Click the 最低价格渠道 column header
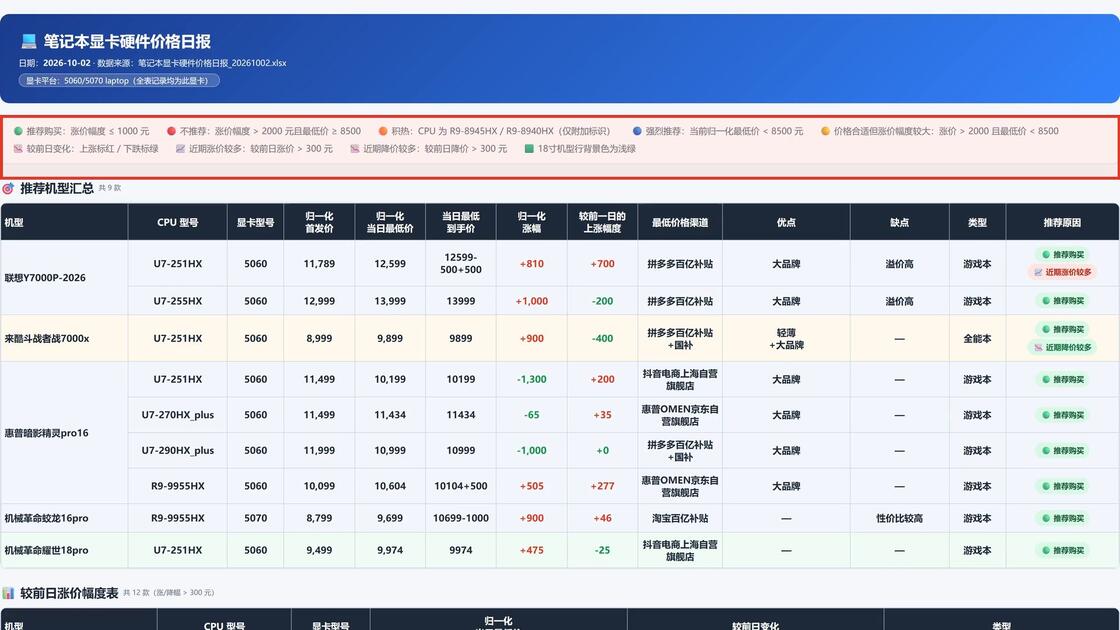This screenshot has height=630, width=1120. [x=680, y=222]
